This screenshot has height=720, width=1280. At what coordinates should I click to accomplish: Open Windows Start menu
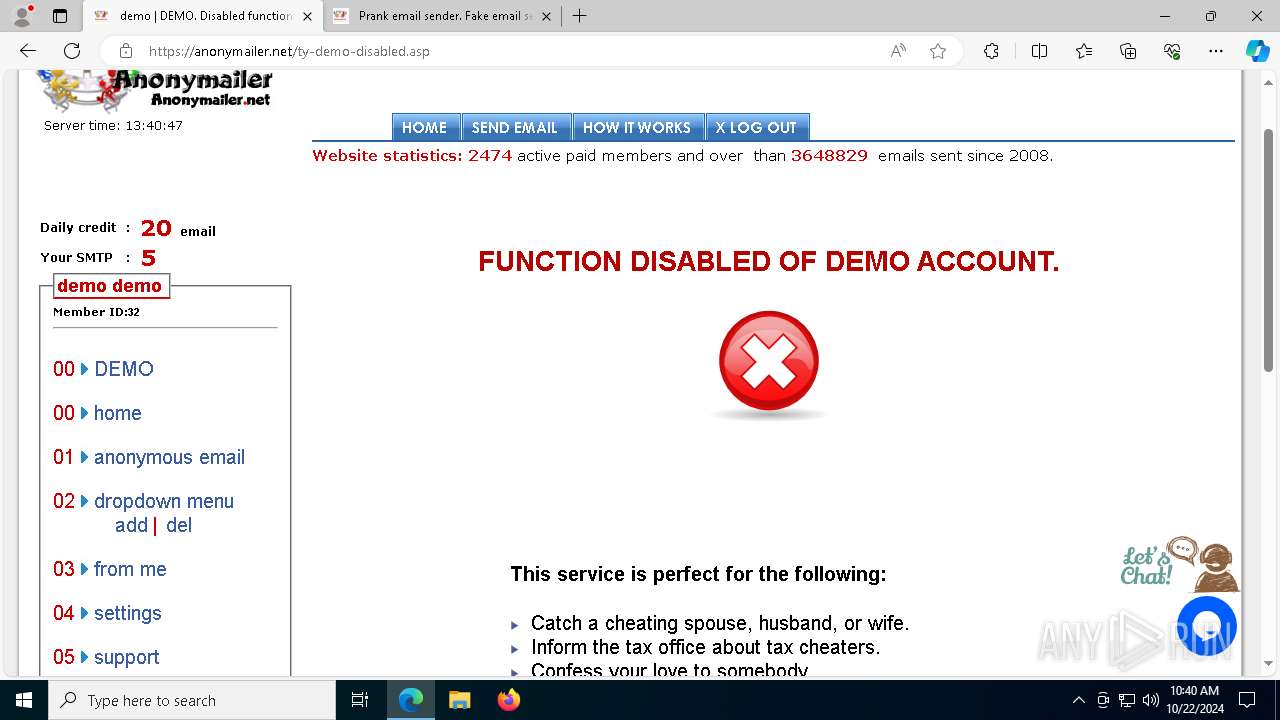pos(24,700)
